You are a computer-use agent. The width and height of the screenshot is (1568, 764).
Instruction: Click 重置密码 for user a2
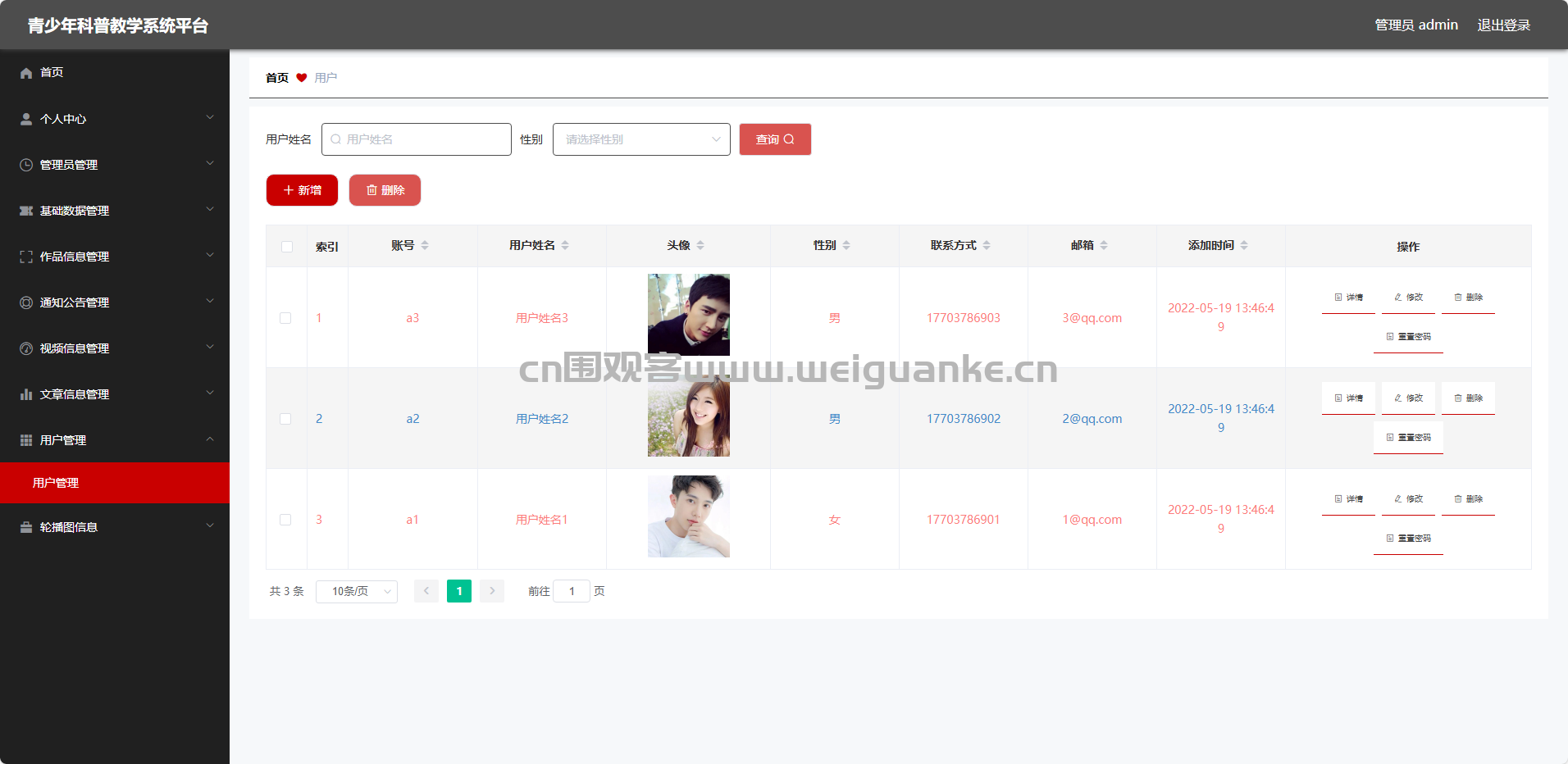pyautogui.click(x=1408, y=438)
